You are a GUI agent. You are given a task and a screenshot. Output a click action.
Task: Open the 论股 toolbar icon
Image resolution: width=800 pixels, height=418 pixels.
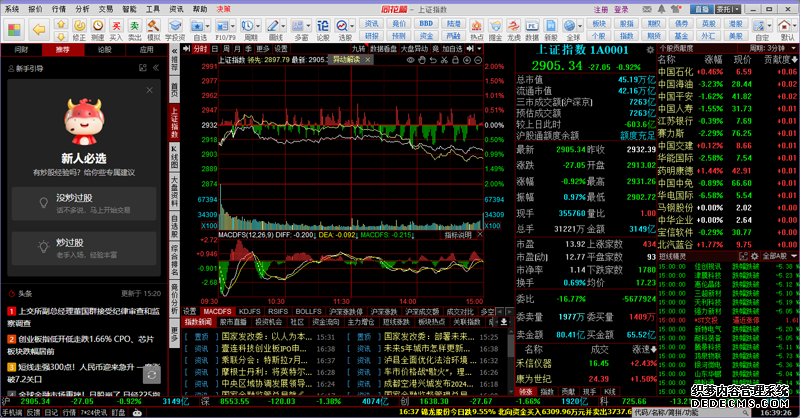pyautogui.click(x=323, y=30)
